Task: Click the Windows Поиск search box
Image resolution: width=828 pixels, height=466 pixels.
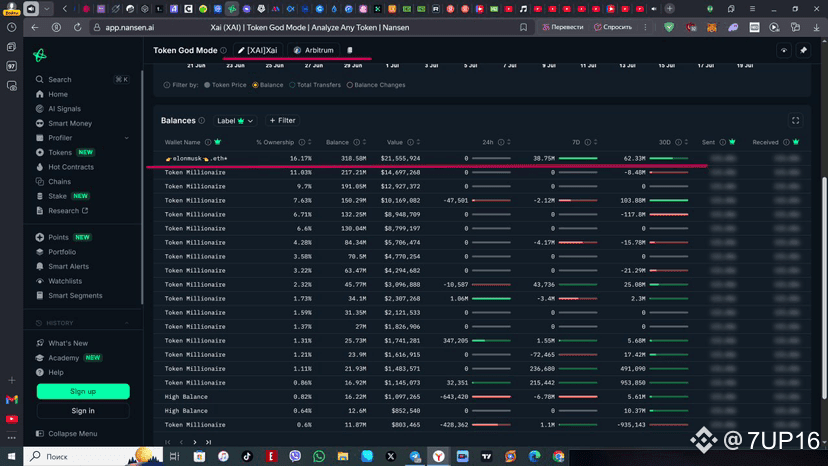Action: 92,456
